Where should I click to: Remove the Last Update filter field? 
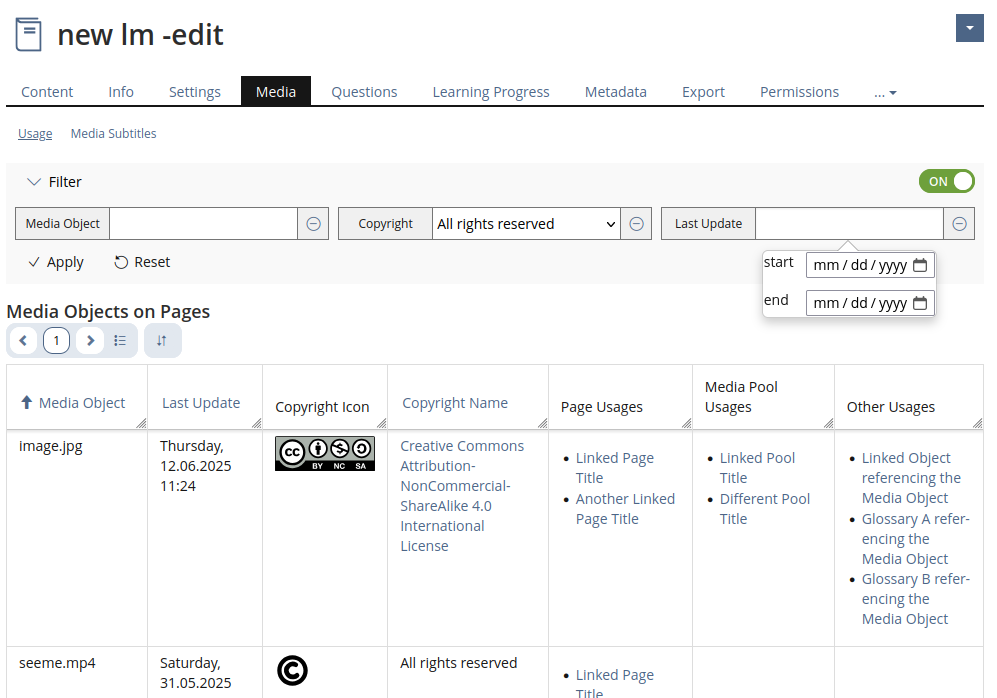coord(959,224)
